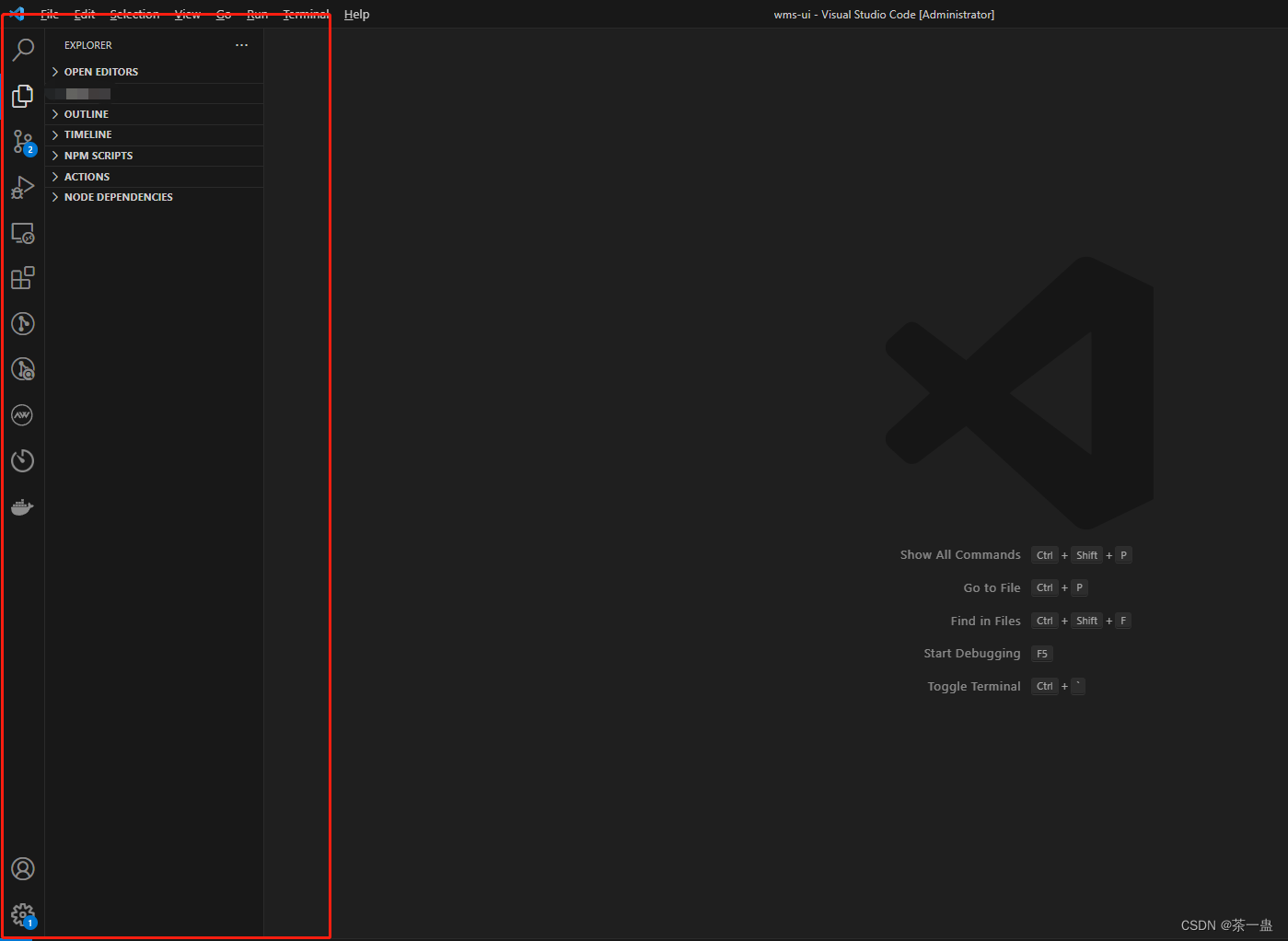
Task: Expand the Timeline section
Action: point(155,134)
